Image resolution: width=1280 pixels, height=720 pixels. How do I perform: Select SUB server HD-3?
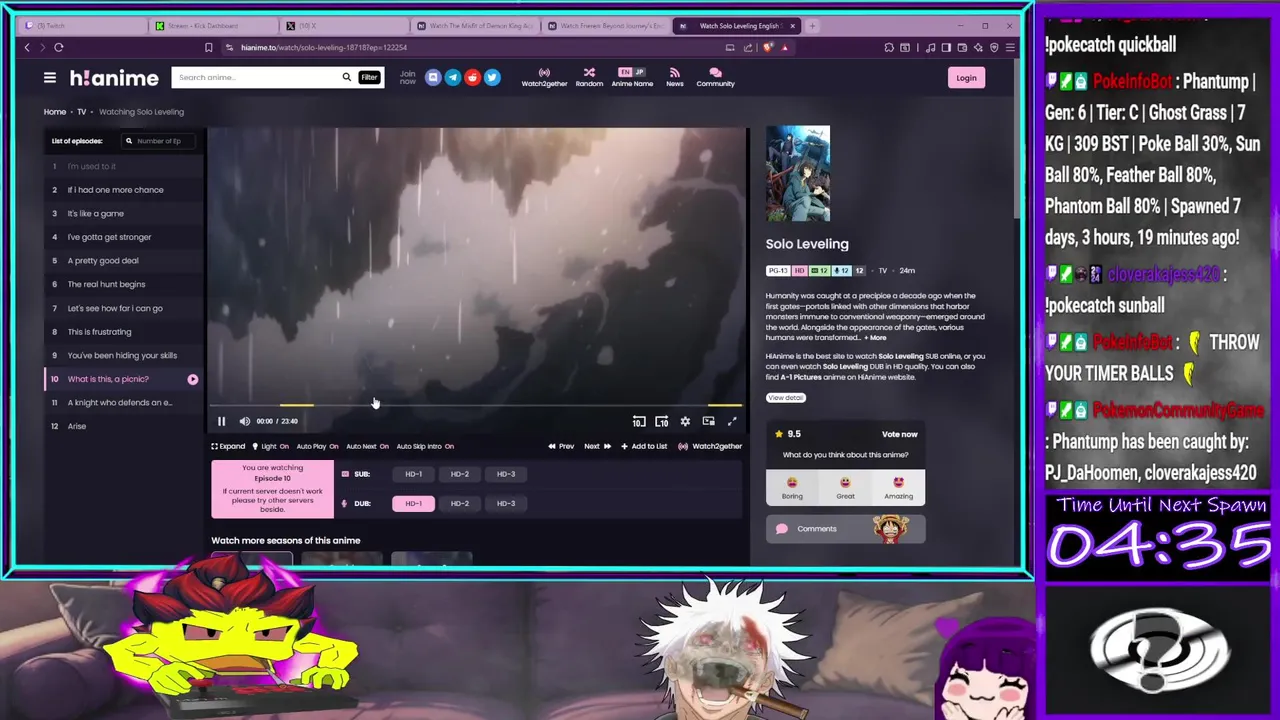coord(506,474)
